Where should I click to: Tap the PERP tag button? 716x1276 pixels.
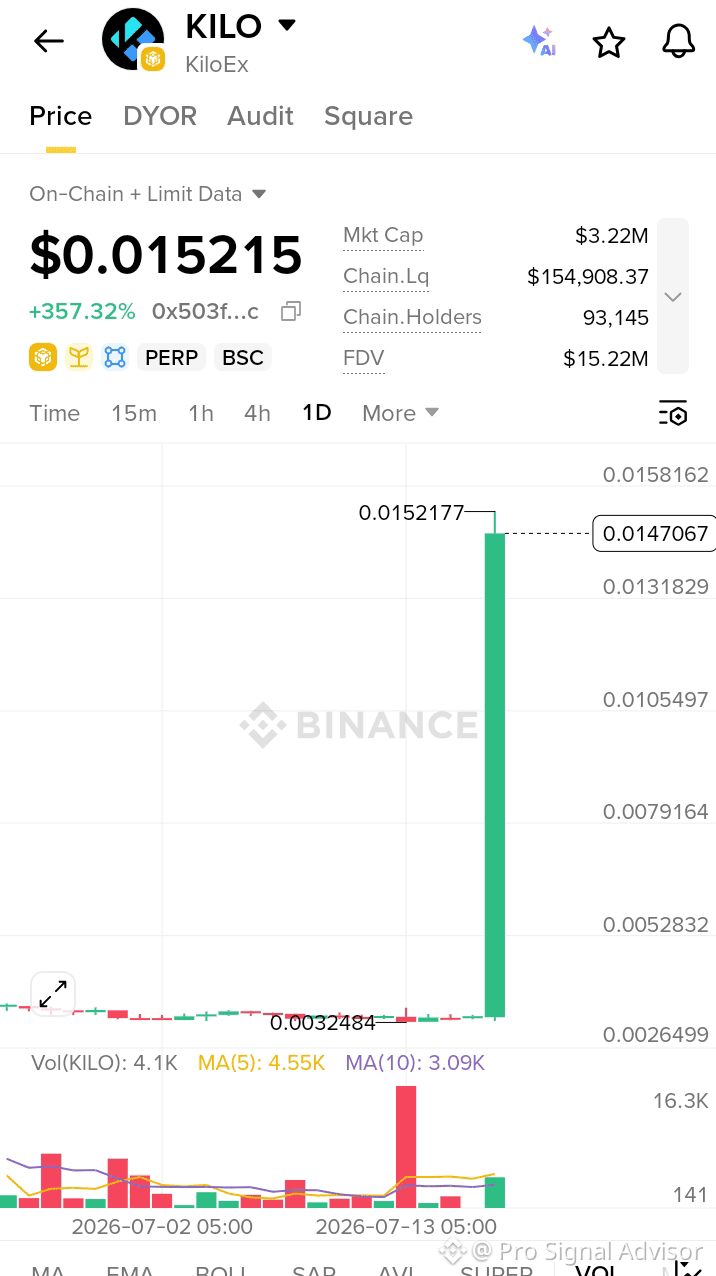click(x=172, y=357)
